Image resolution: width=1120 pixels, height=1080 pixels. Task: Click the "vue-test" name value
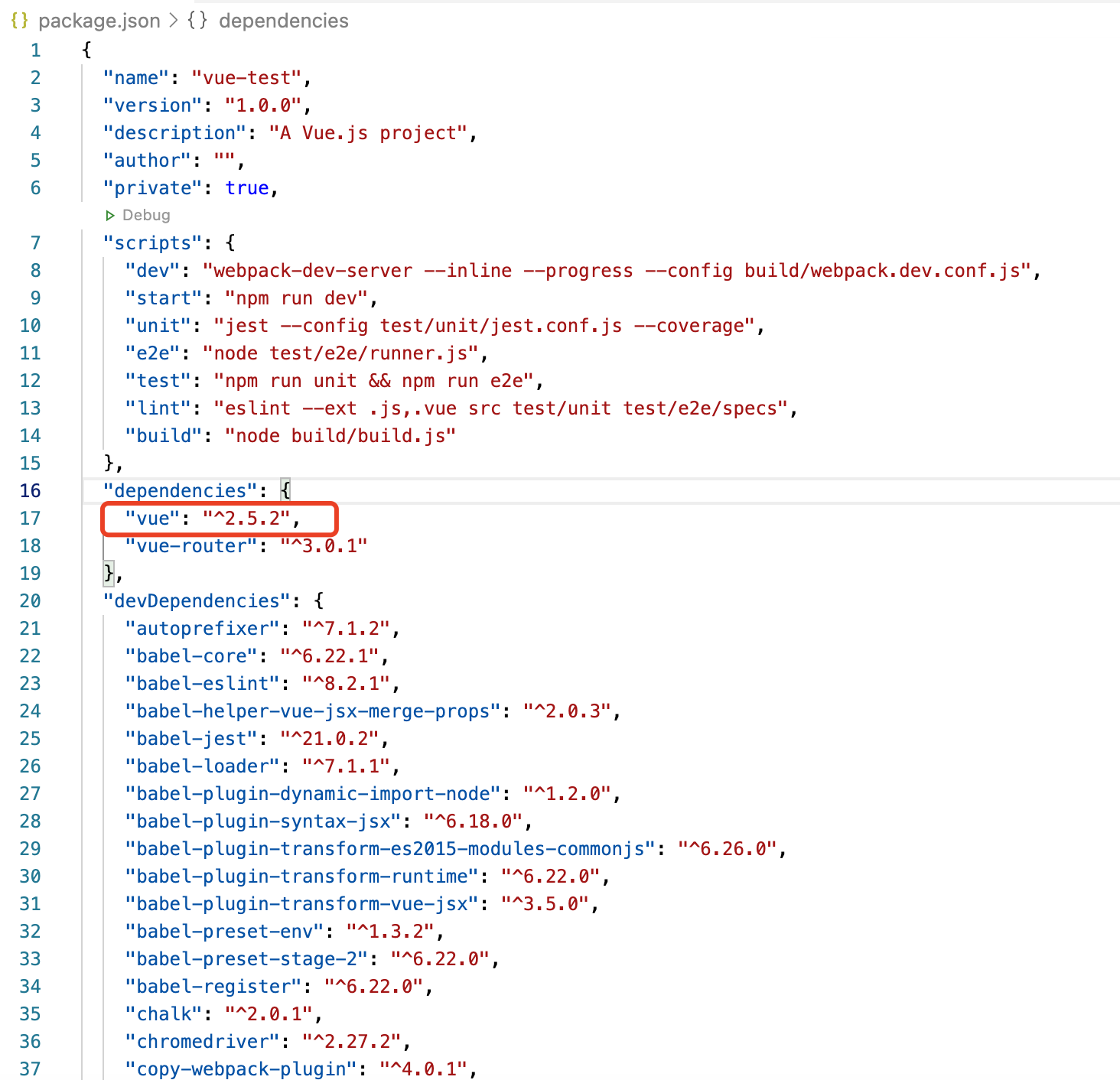(x=246, y=78)
